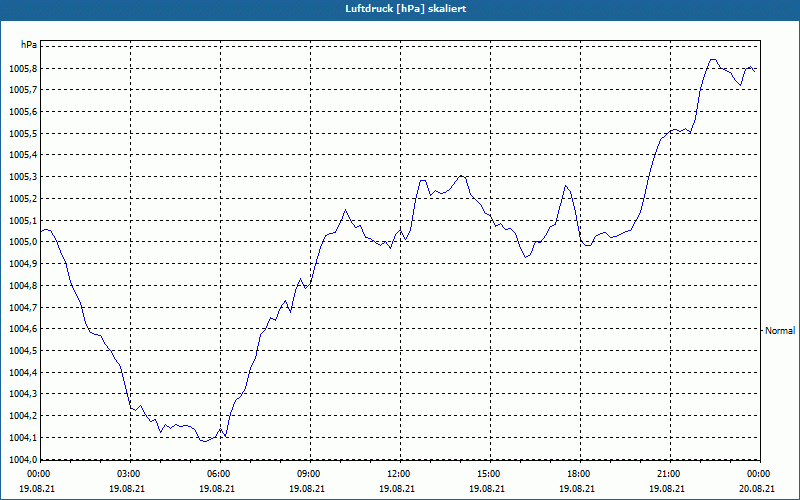Click the 03:00 time axis label
Screen dimensions: 800x500
pyautogui.click(x=130, y=474)
